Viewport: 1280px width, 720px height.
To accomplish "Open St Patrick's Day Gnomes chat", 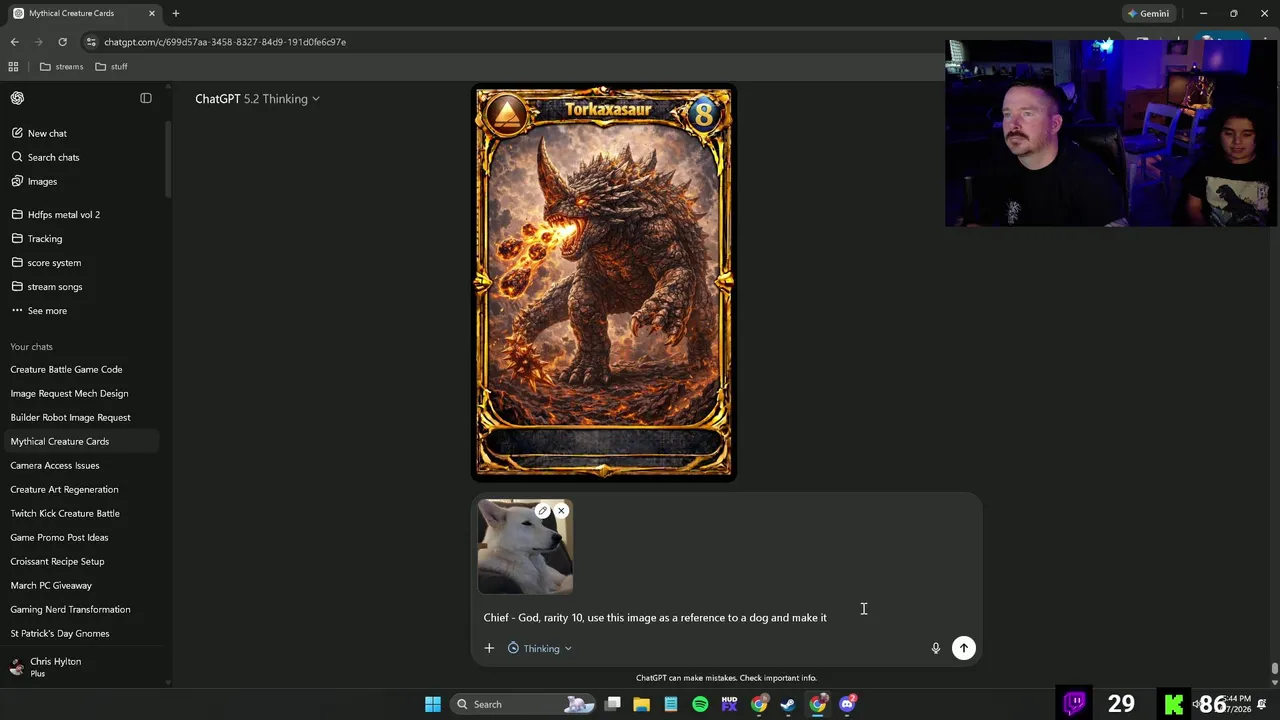I will 60,633.
